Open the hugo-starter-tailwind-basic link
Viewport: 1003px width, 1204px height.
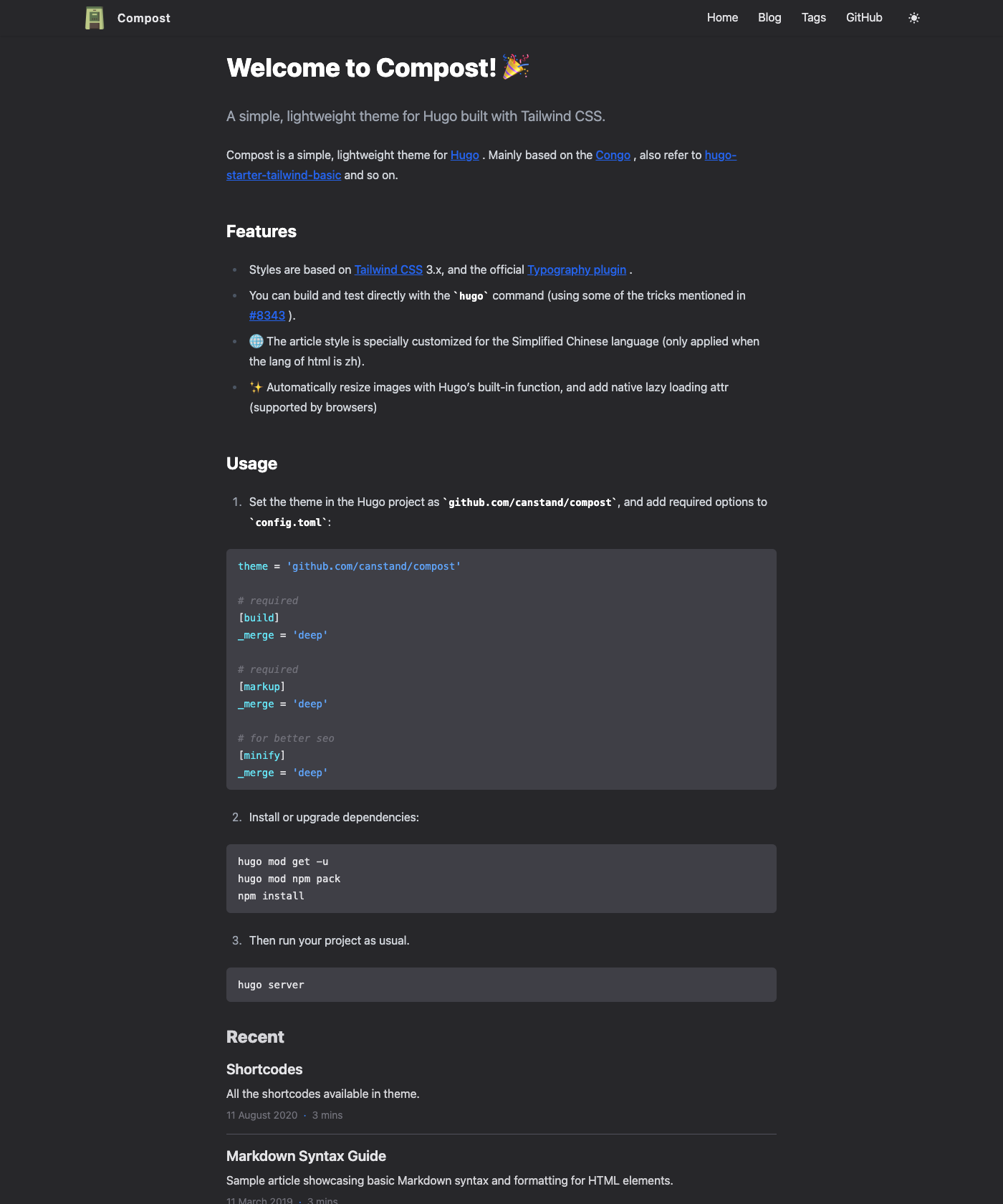(x=284, y=174)
